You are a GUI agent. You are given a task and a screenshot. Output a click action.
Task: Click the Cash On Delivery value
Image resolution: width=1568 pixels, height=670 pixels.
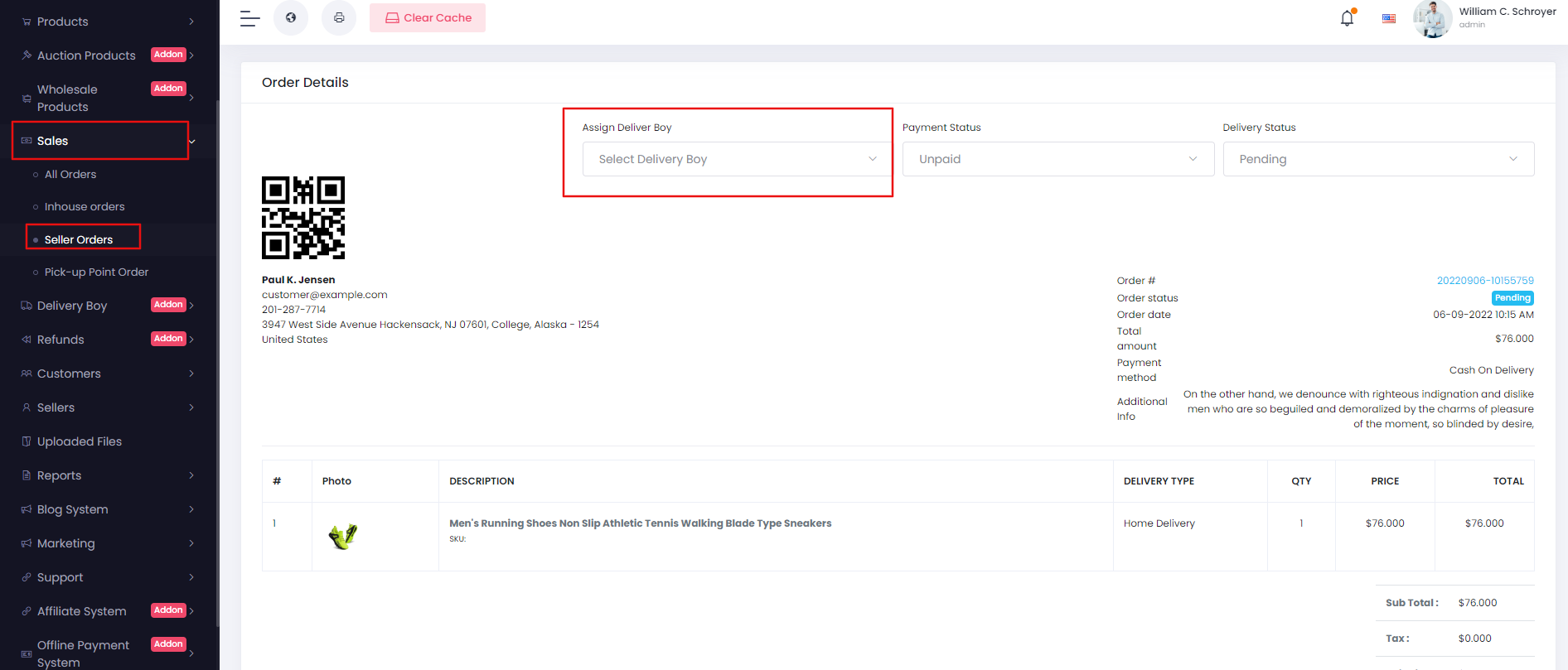(x=1491, y=370)
